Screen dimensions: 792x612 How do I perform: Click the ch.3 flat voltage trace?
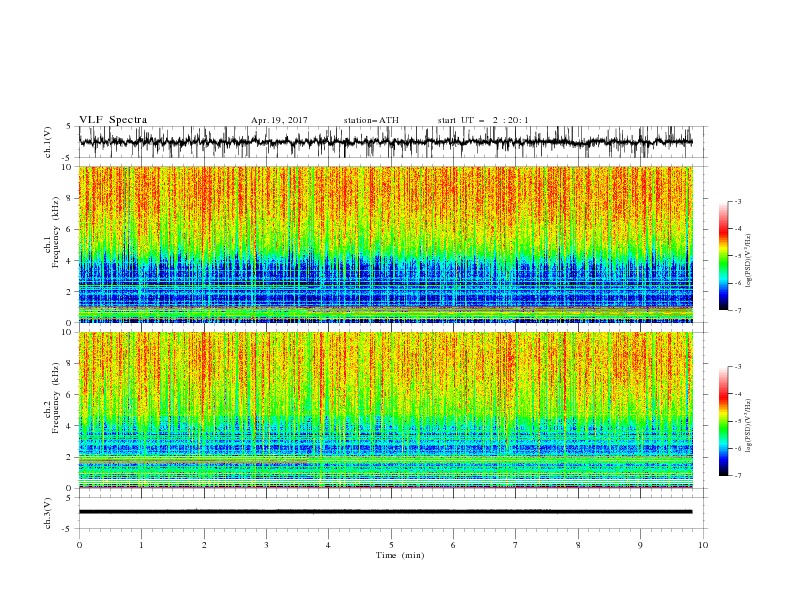pos(385,512)
